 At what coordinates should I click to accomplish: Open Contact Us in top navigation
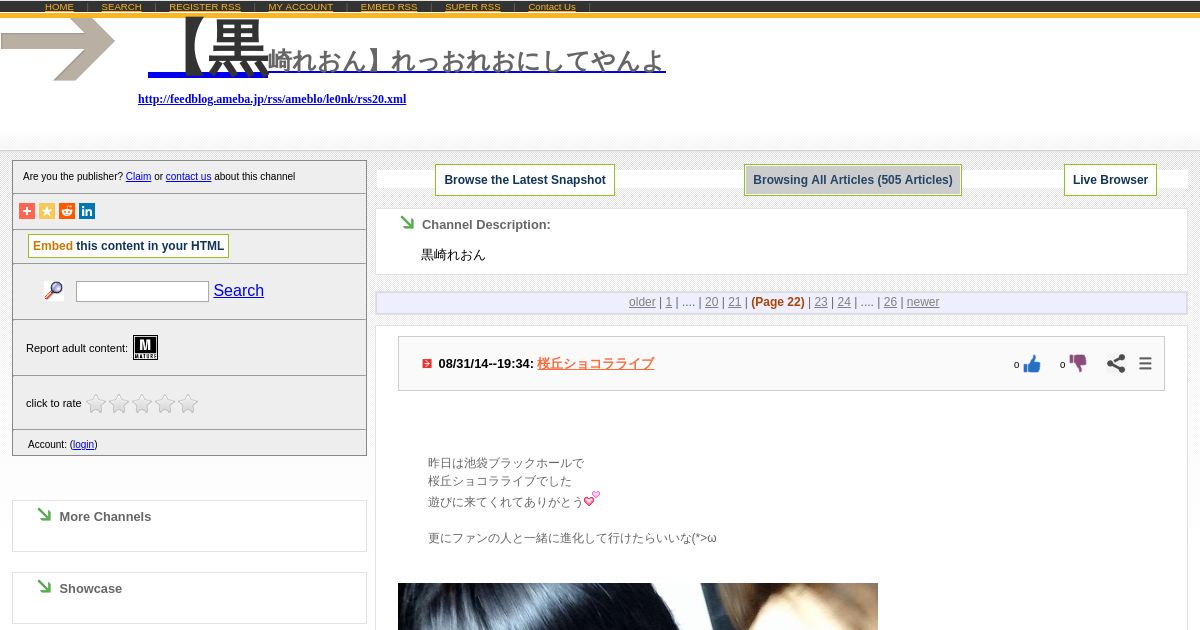[x=552, y=7]
